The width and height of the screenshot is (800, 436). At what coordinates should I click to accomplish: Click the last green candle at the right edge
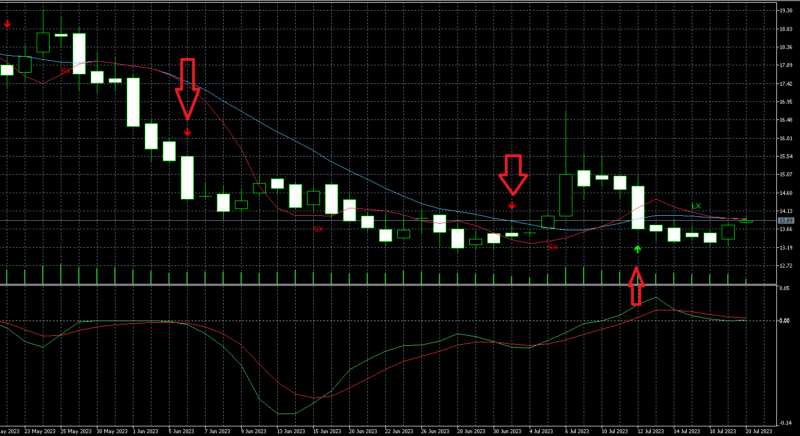pyautogui.click(x=728, y=232)
